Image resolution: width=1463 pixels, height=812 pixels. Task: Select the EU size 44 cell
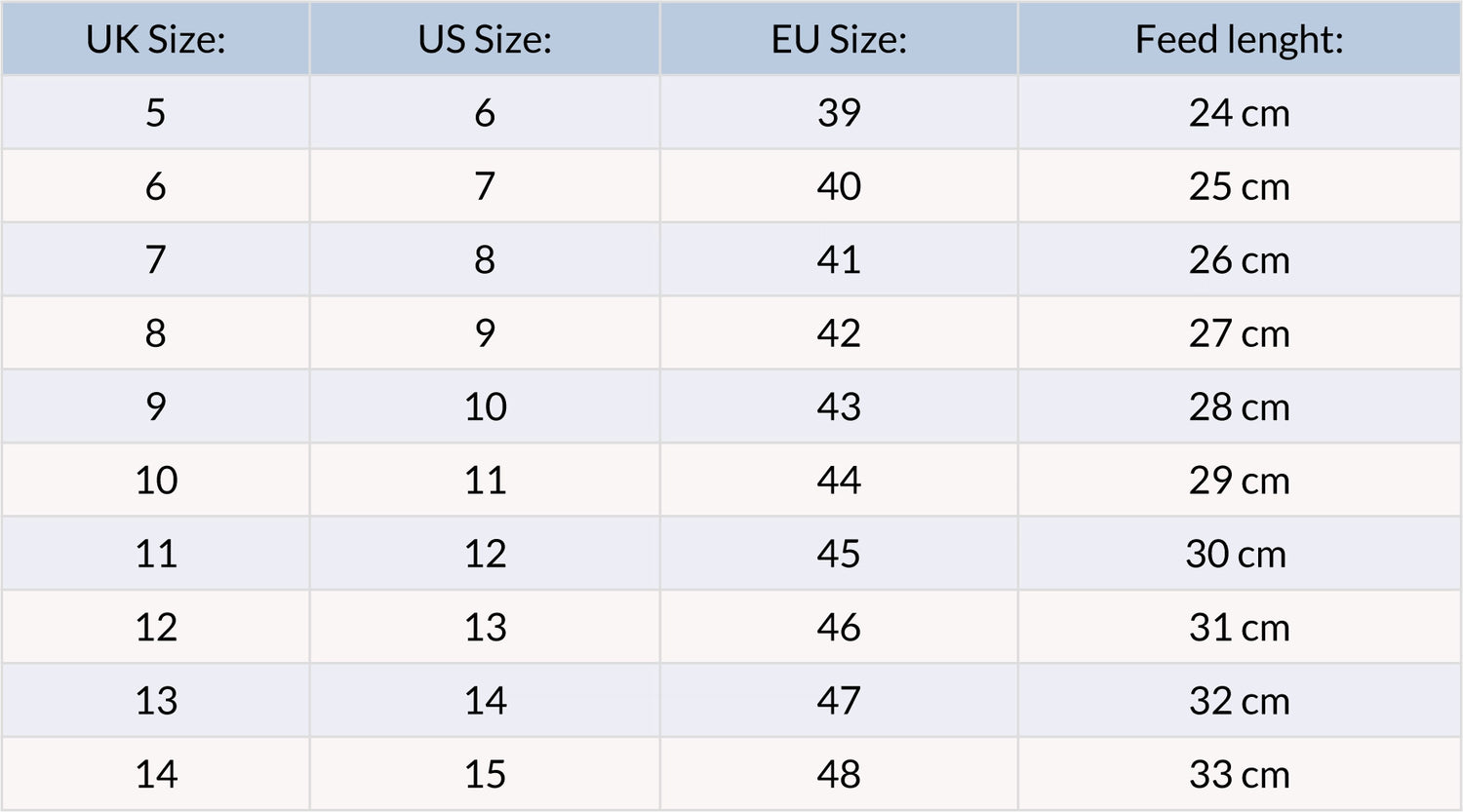839,481
